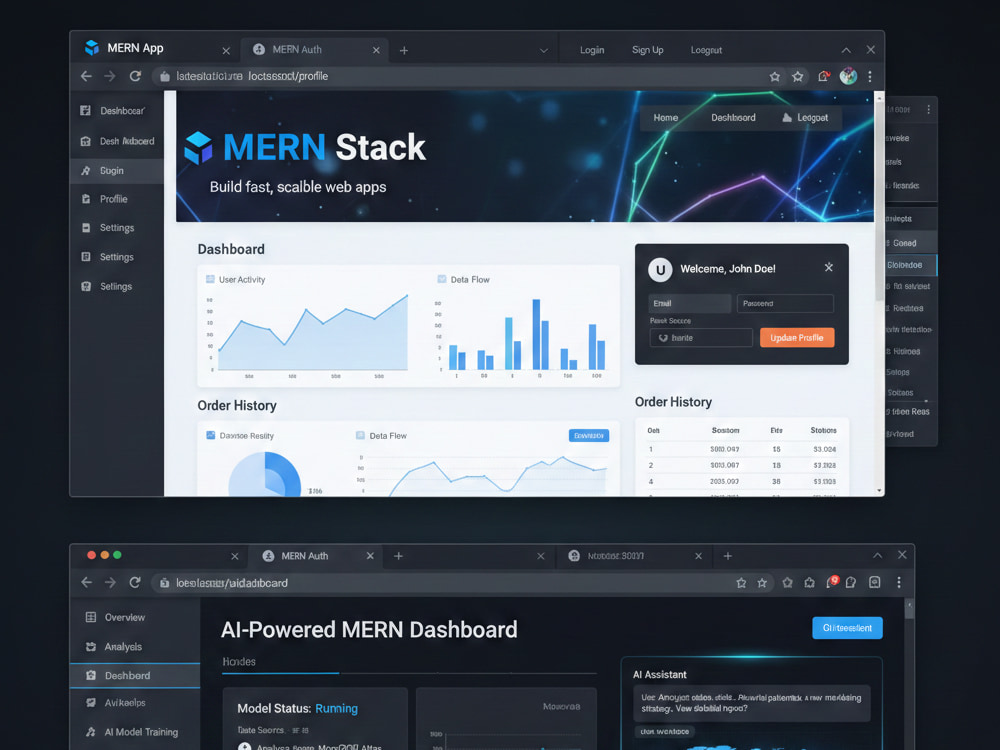Click kebab icon in right background panel
The image size is (1000, 750).
click(x=929, y=110)
